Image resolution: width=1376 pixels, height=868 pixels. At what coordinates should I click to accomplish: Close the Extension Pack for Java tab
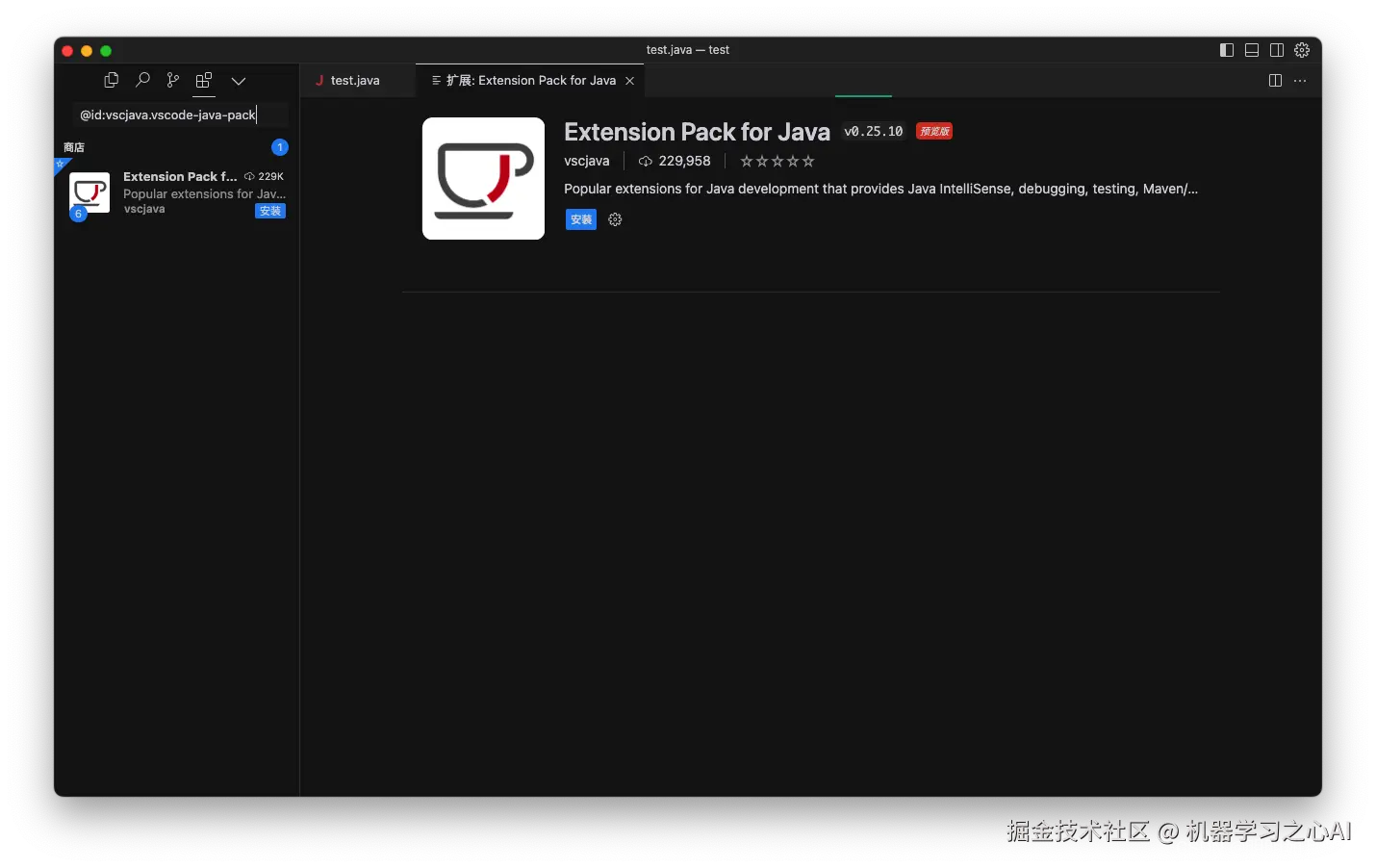pos(630,81)
